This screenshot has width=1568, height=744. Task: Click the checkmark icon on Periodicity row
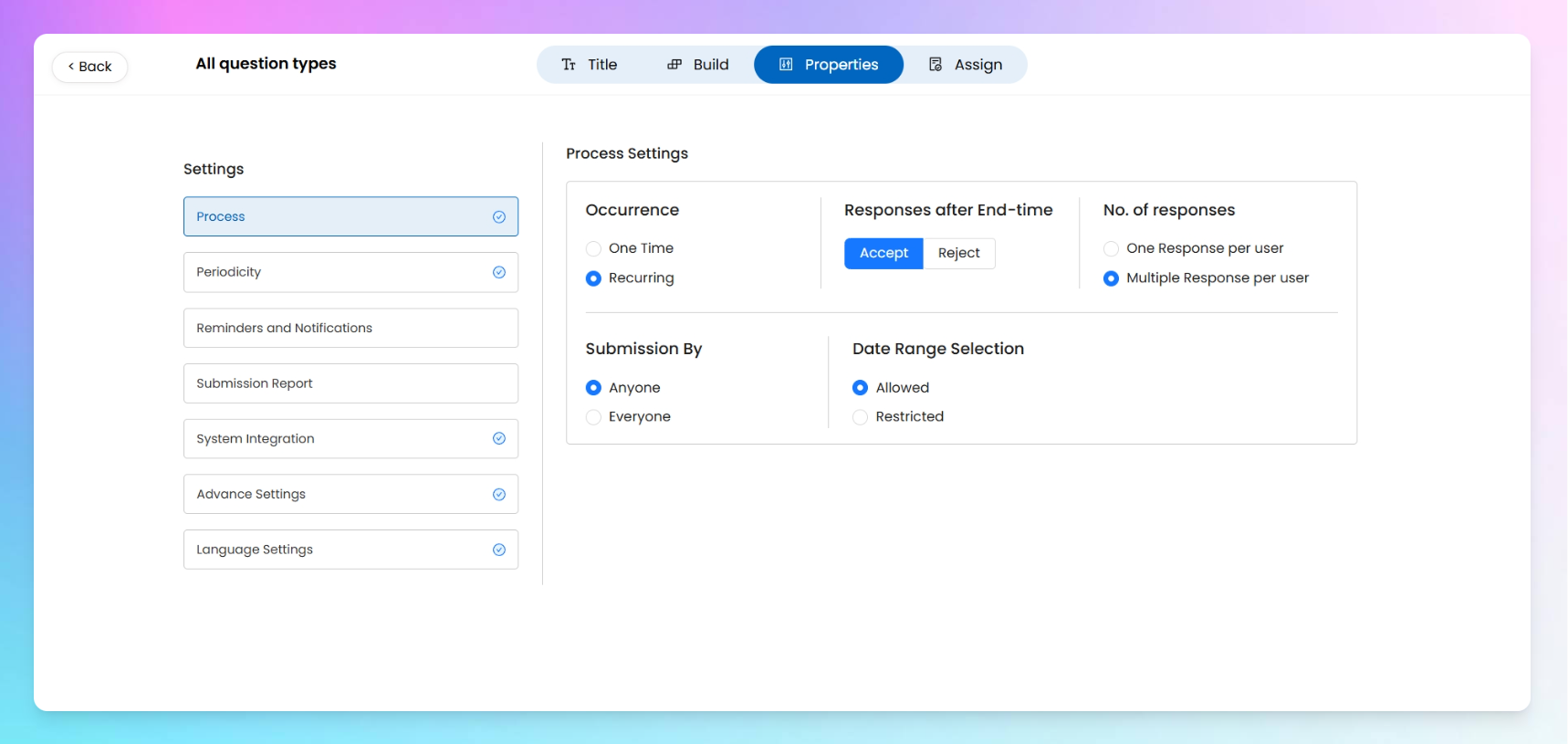pos(499,272)
